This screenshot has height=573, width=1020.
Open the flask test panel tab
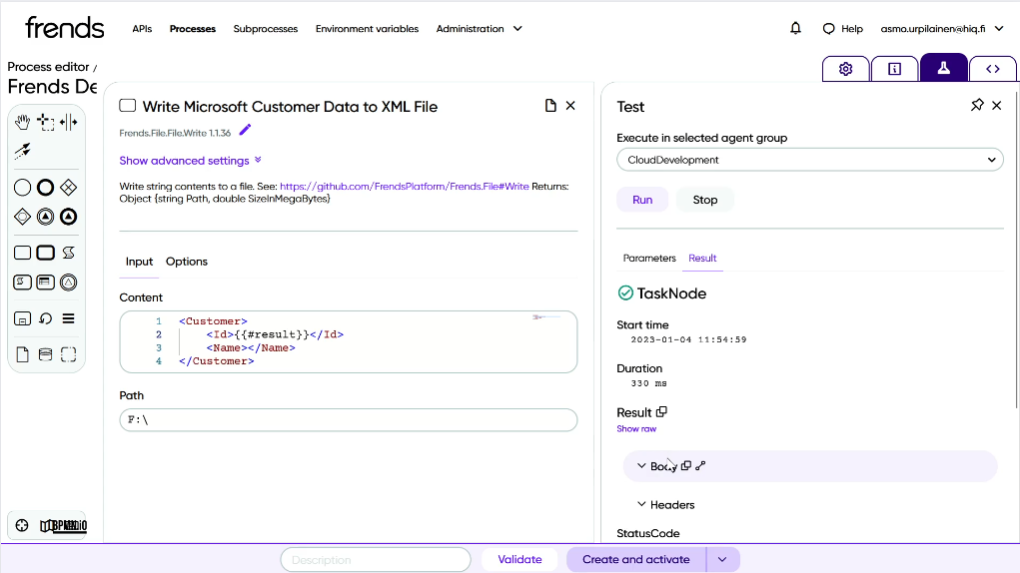click(943, 68)
